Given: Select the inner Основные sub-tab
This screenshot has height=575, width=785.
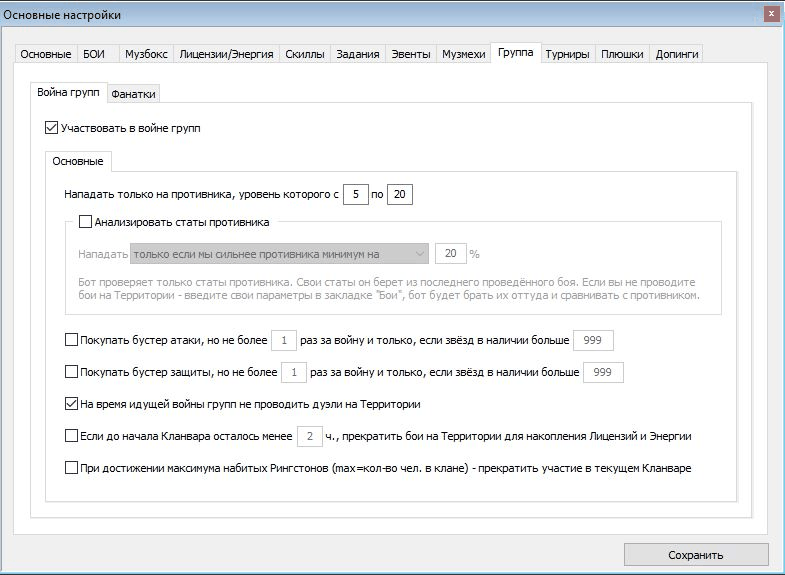Looking at the screenshot, I should tap(78, 161).
